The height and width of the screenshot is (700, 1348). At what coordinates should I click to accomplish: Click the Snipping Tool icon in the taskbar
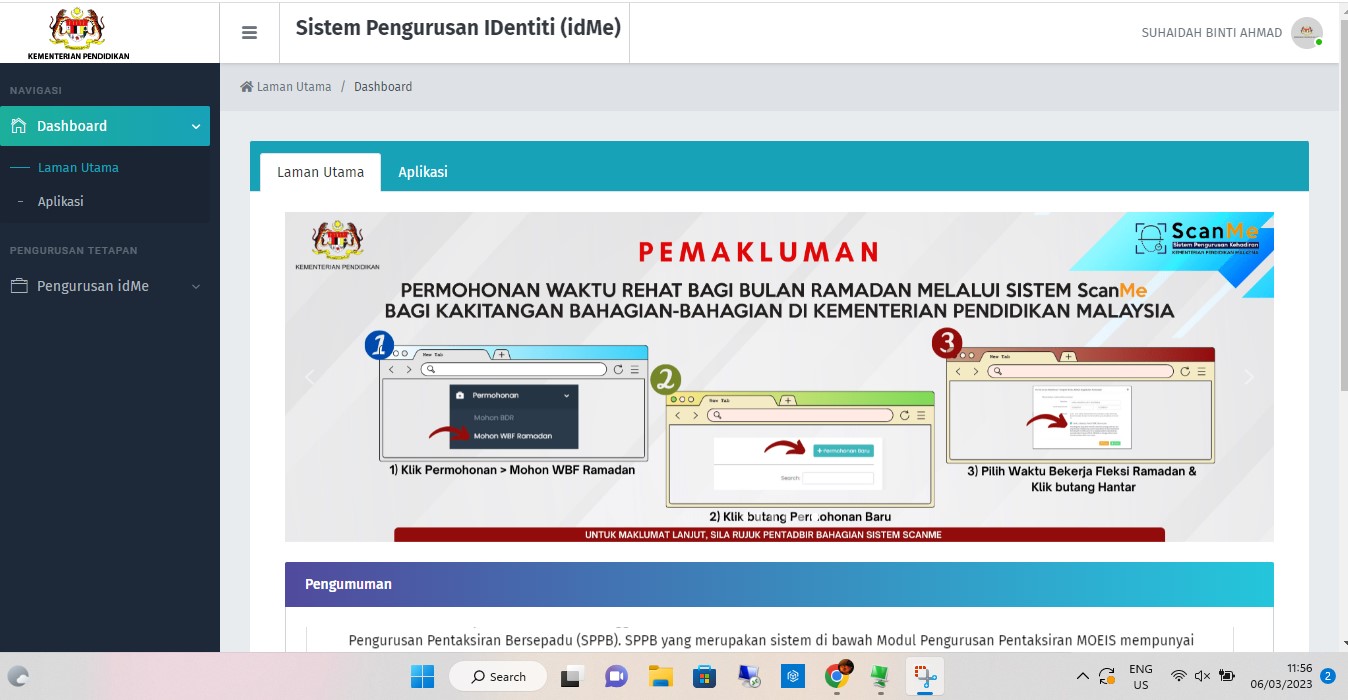point(926,677)
